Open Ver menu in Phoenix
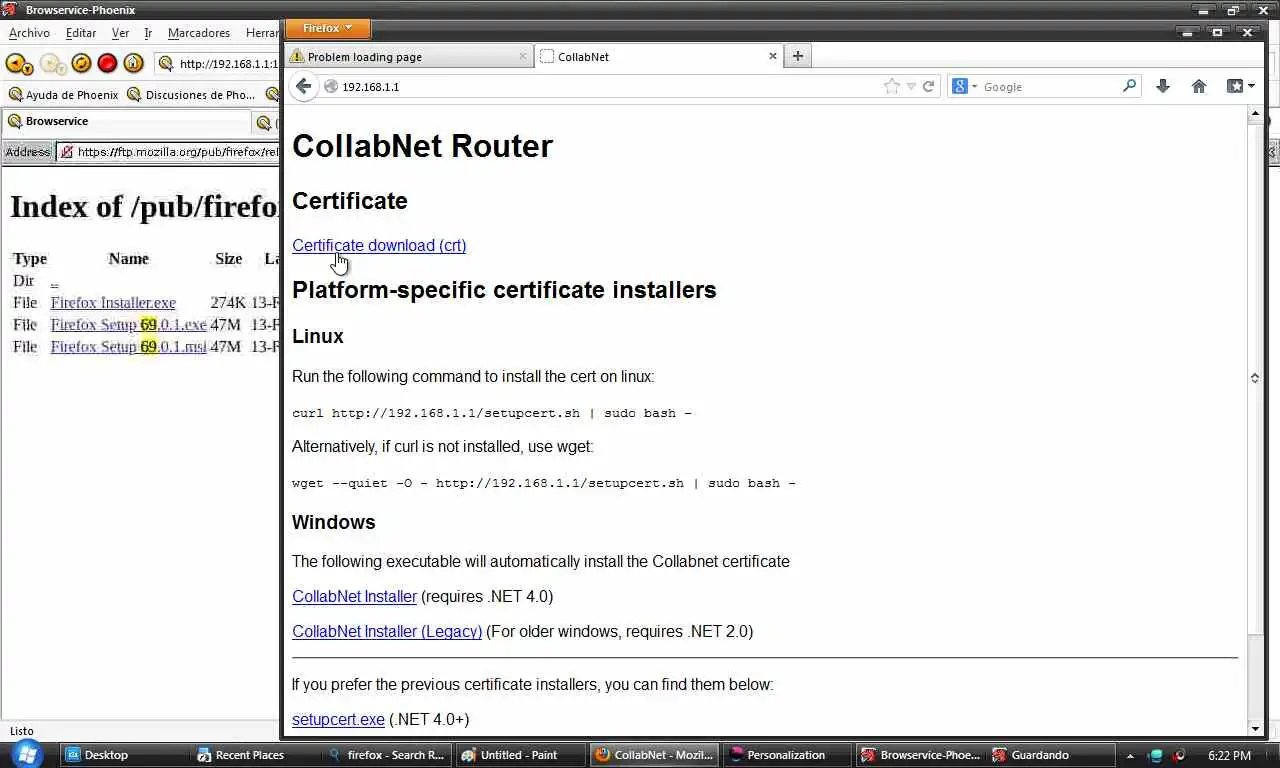Screen dimensions: 1280x768 click(120, 33)
